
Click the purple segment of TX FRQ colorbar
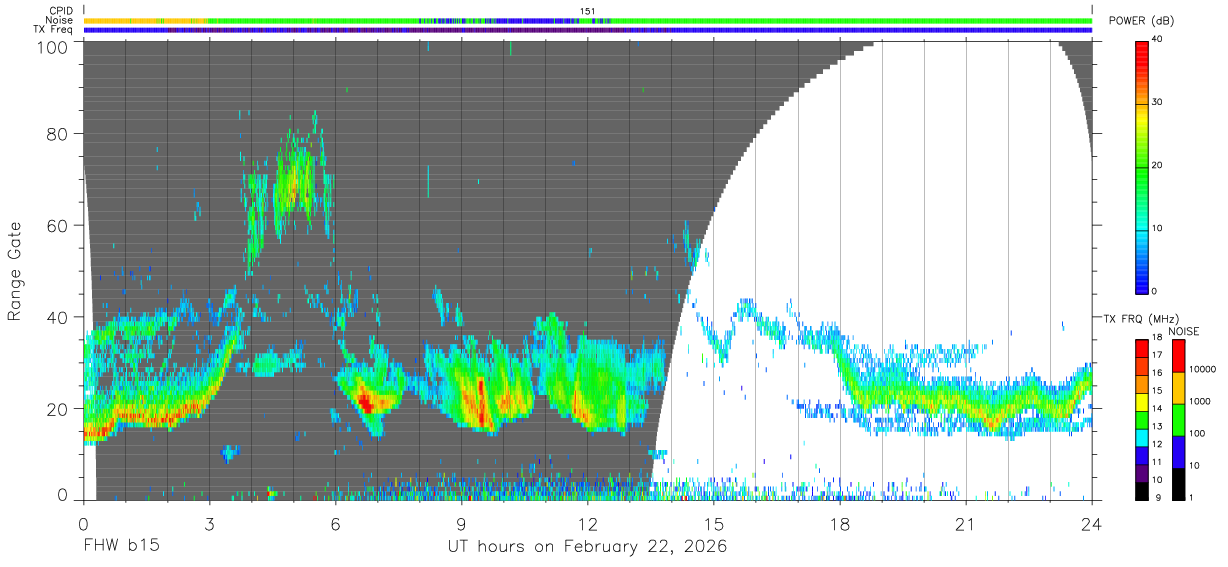1142,472
